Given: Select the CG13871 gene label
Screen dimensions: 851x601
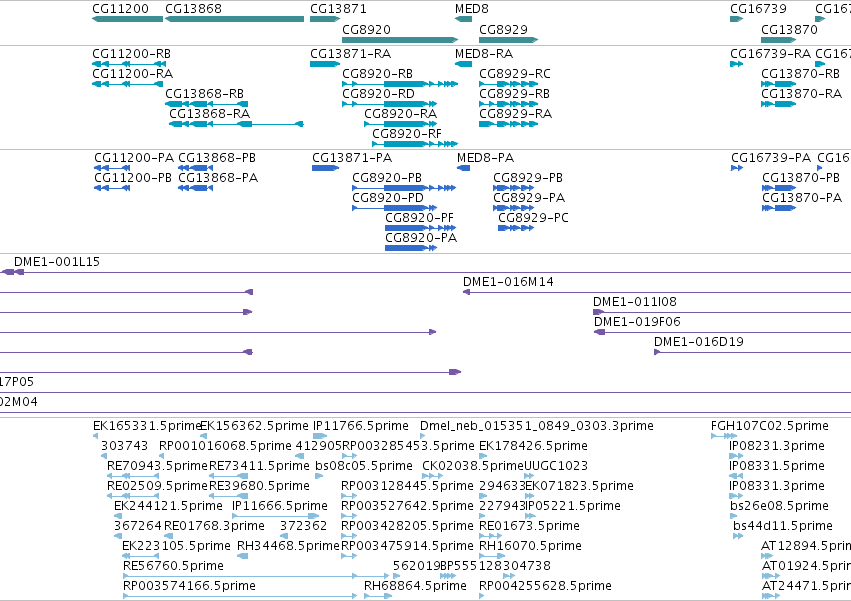Looking at the screenshot, I should coord(338,9).
